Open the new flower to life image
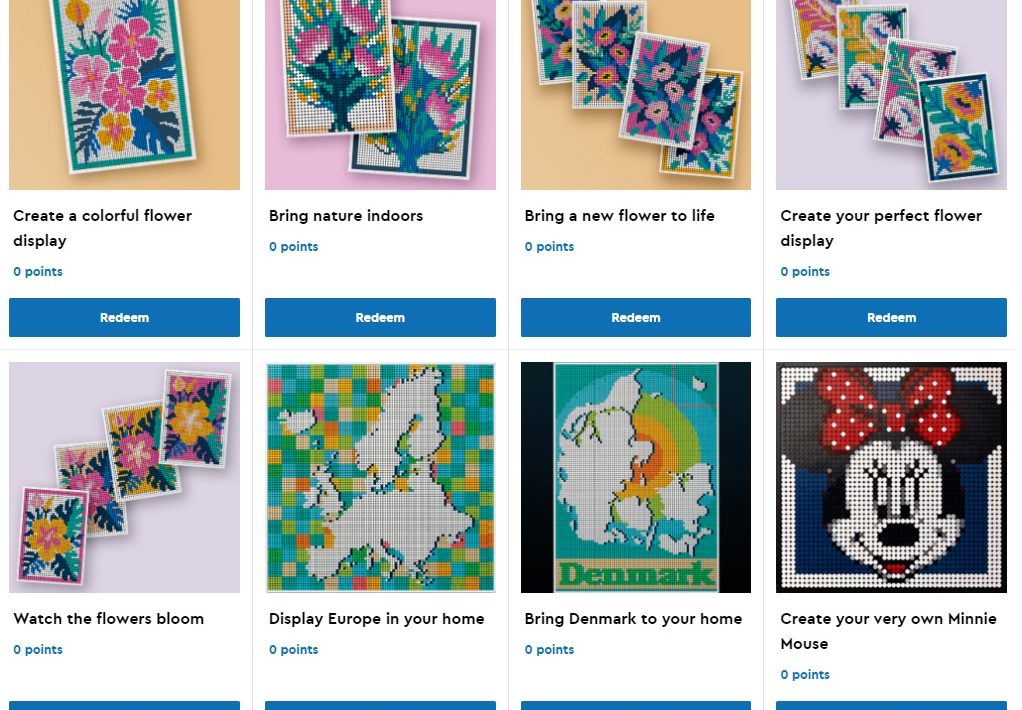The image size is (1022, 710). 635,95
